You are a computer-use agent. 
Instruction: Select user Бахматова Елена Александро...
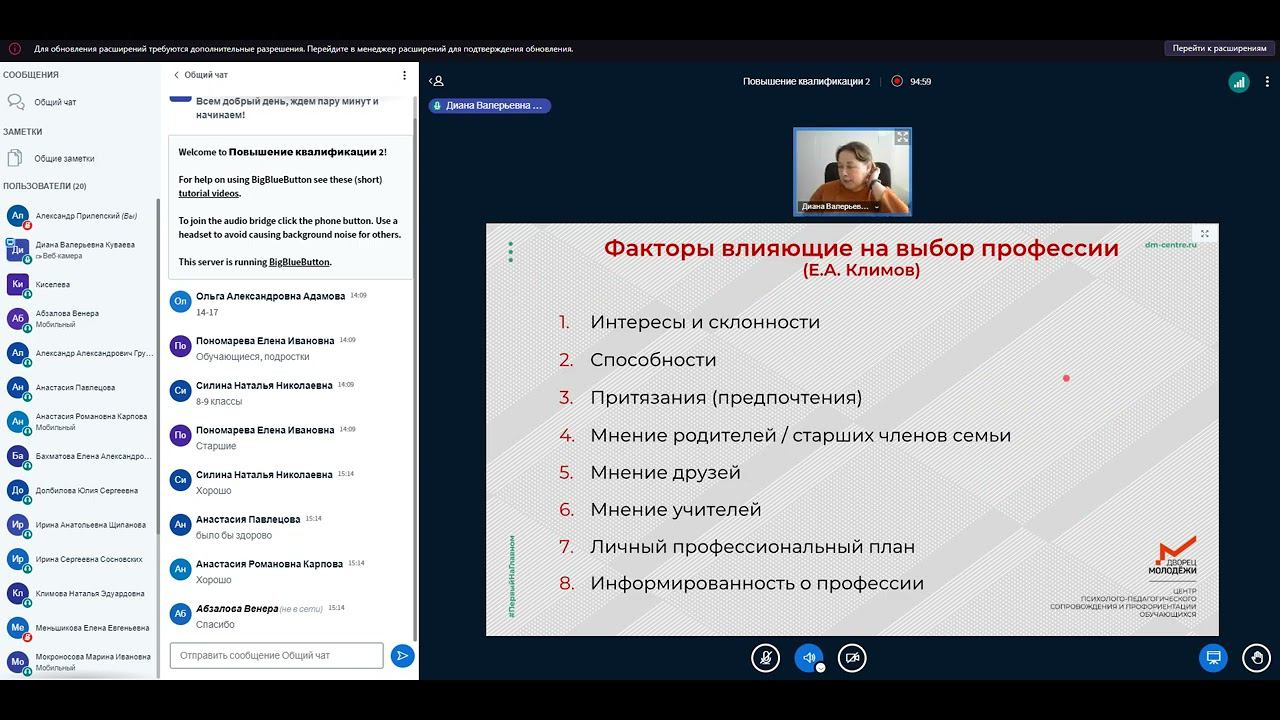pos(80,456)
